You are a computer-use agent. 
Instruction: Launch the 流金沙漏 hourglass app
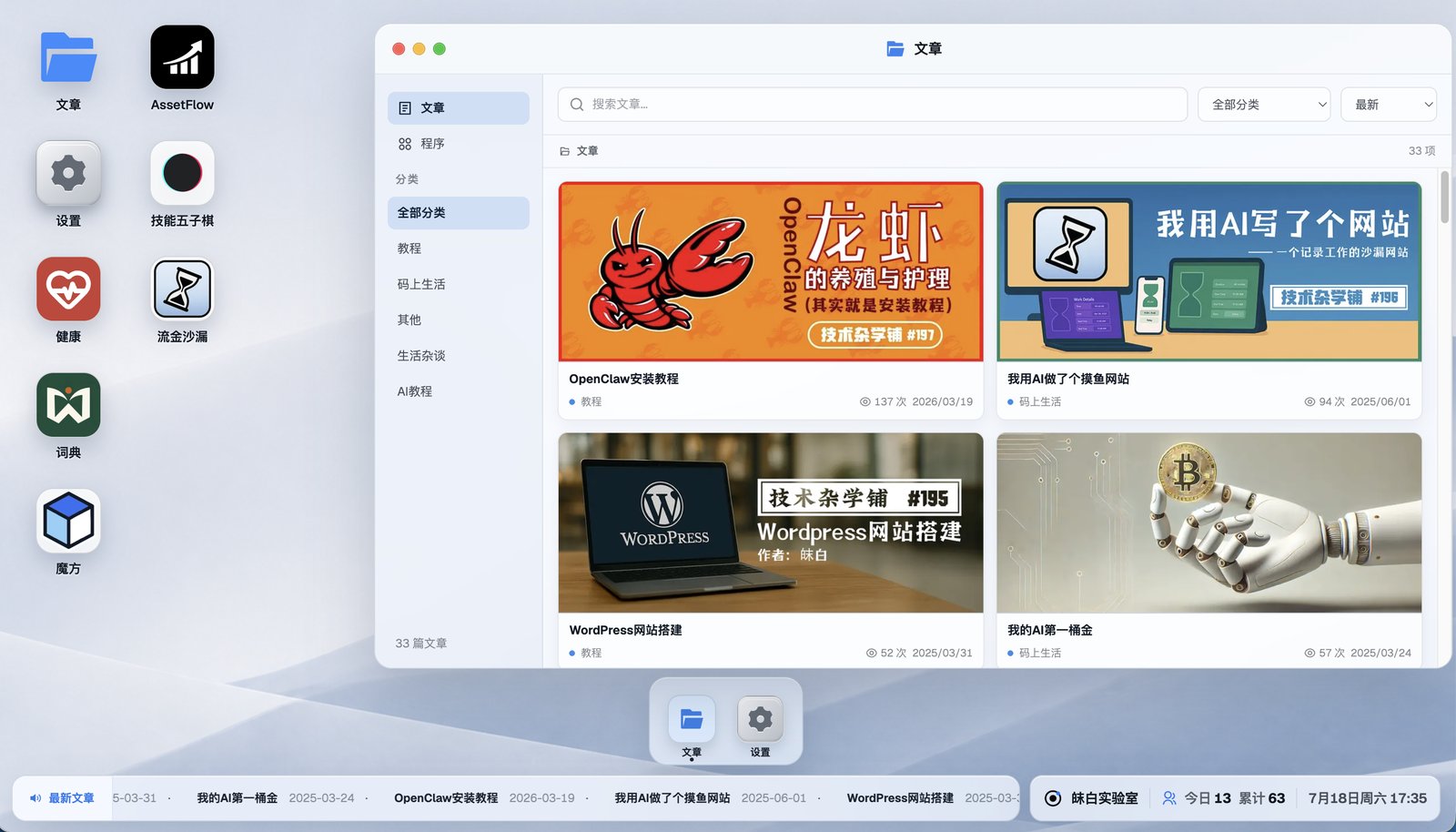pyautogui.click(x=182, y=289)
